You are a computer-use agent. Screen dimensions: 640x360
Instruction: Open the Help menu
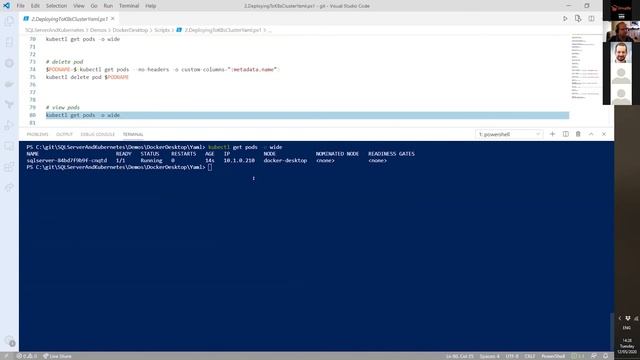(x=151, y=6)
